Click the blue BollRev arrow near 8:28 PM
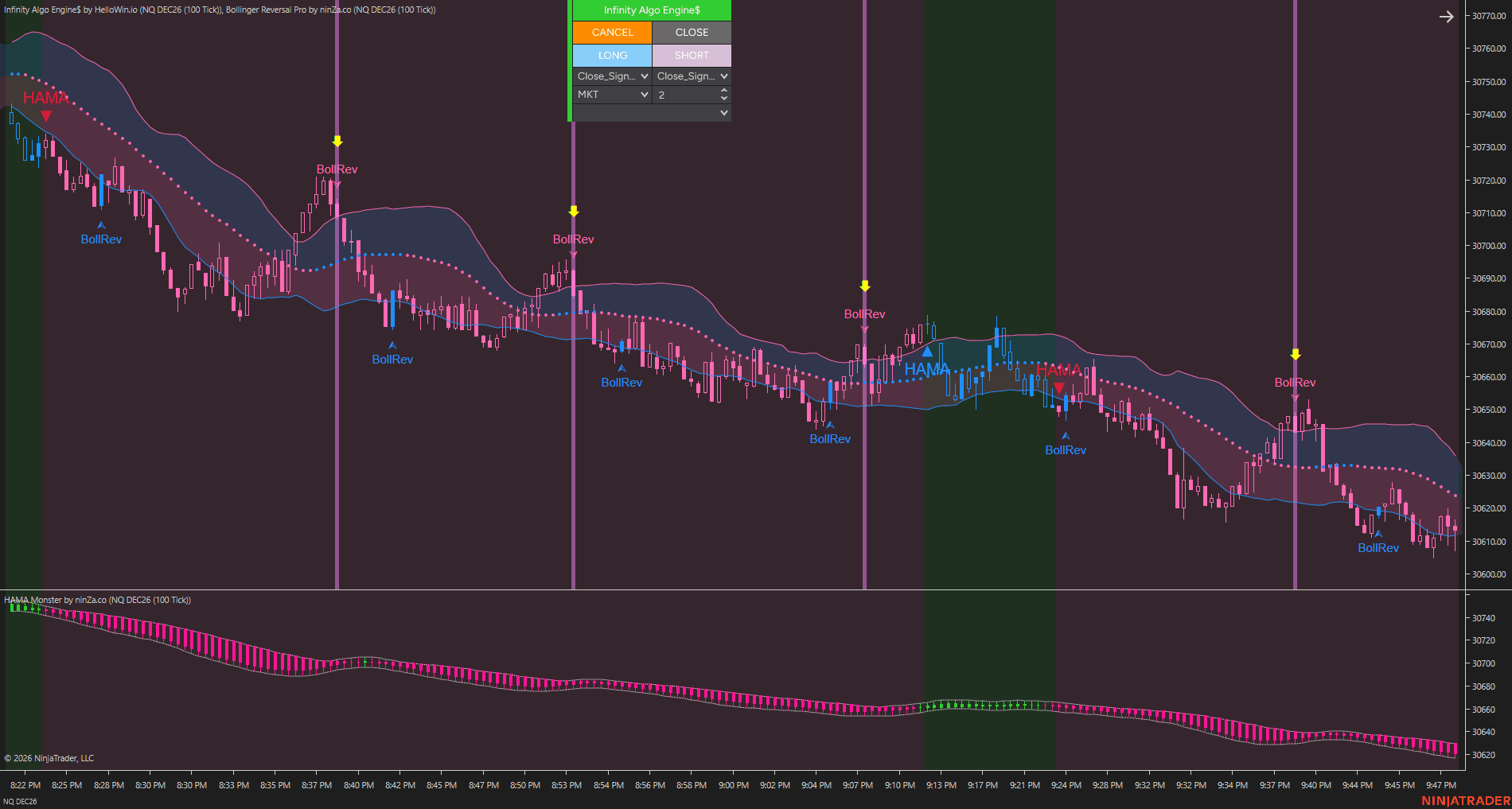The width and height of the screenshot is (1512, 809). 101,225
